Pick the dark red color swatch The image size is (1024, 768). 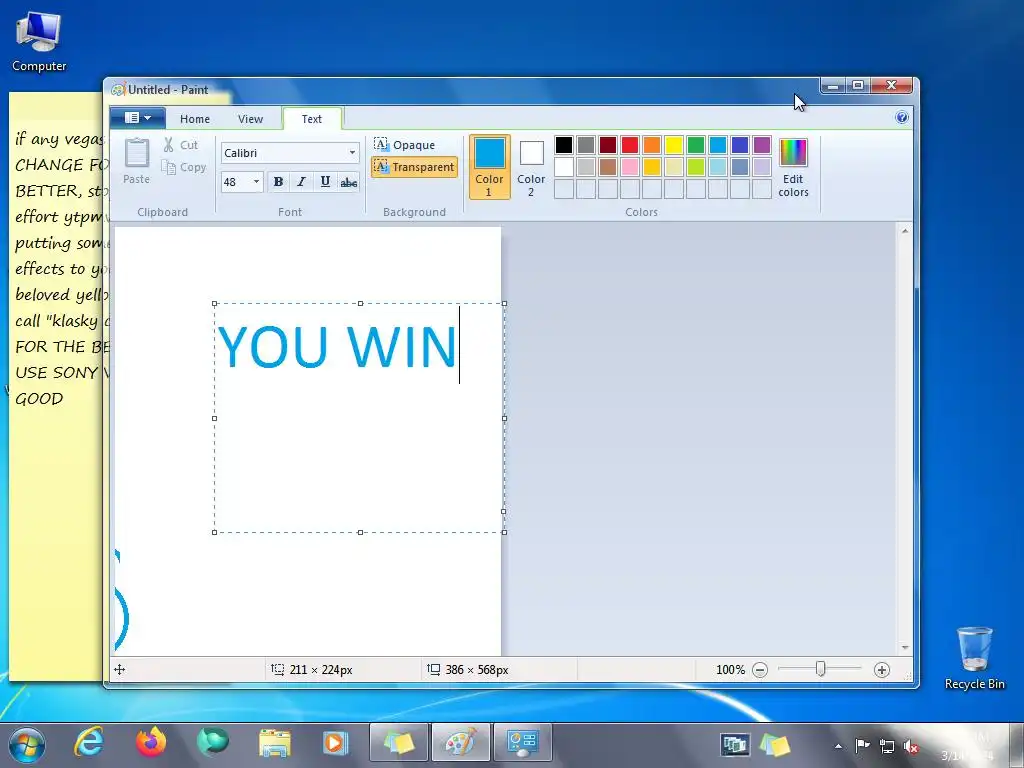pos(607,144)
